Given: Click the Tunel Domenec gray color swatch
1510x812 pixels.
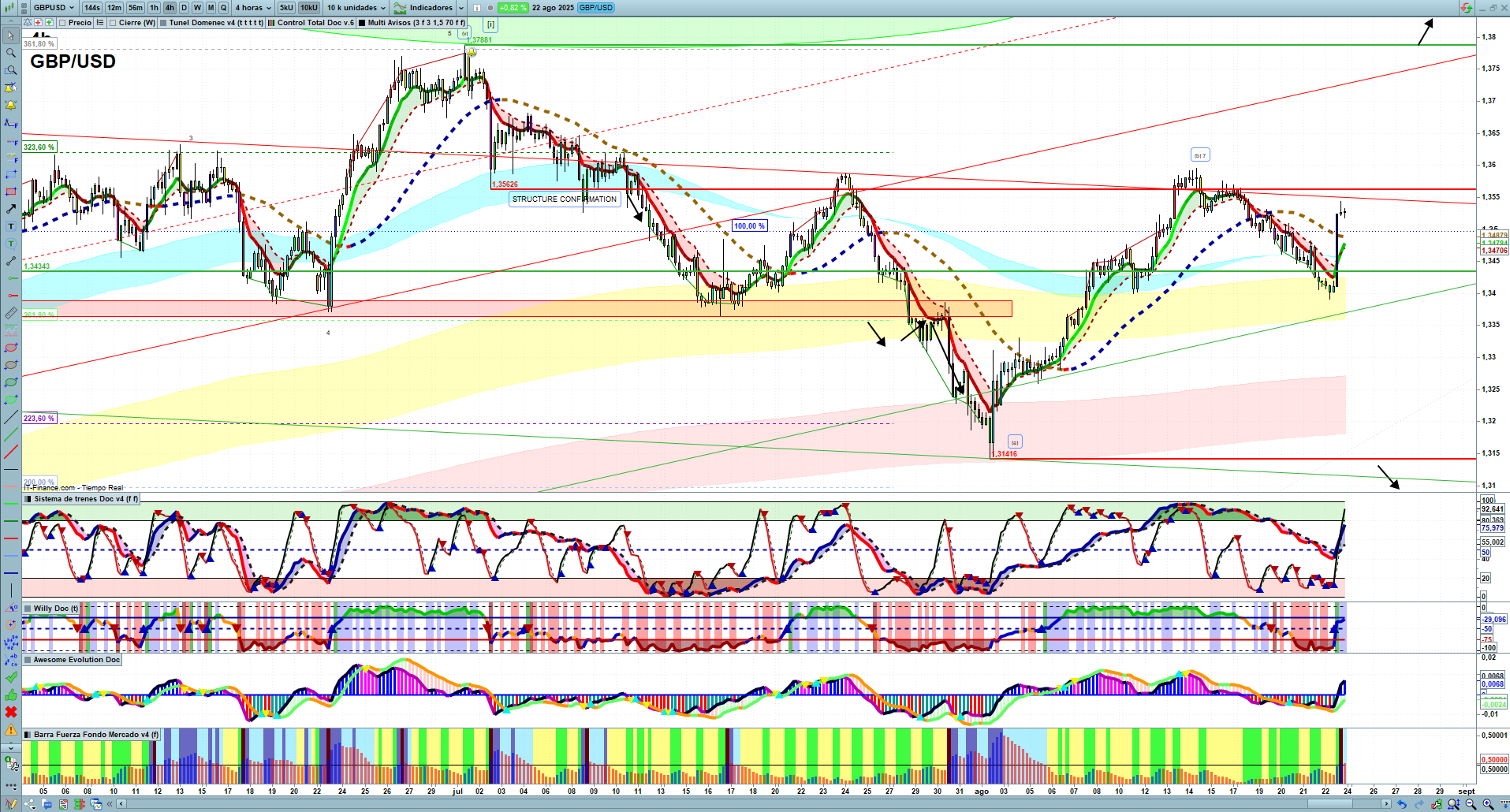Looking at the screenshot, I should [x=163, y=23].
